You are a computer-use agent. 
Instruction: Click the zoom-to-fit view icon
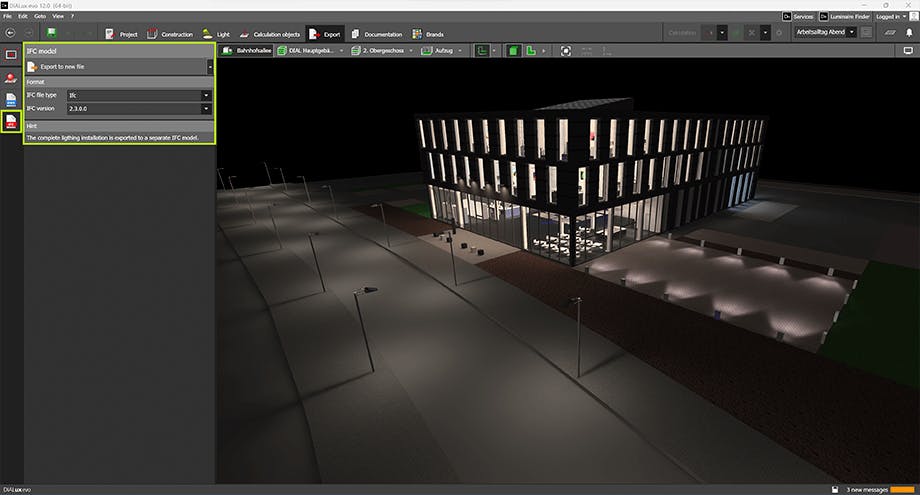566,49
